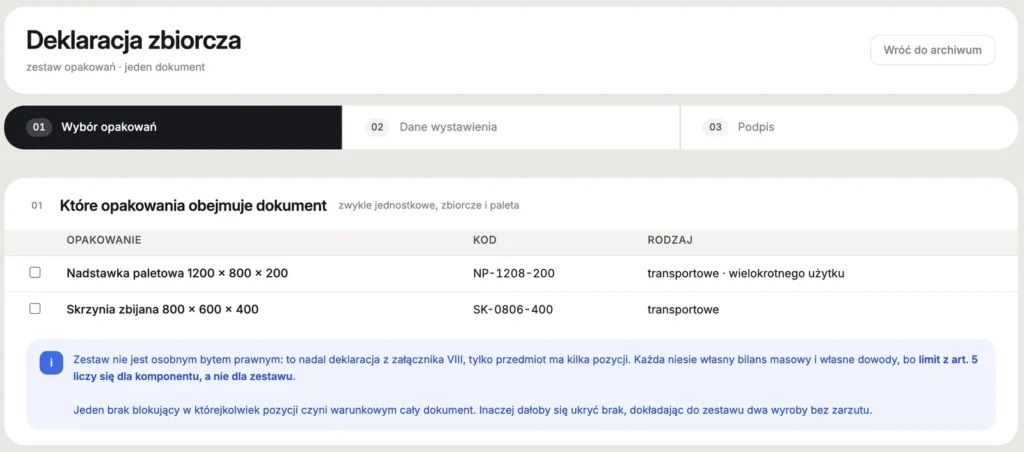The image size is (1024, 452).
Task: Click the KOD column header
Action: tap(485, 240)
